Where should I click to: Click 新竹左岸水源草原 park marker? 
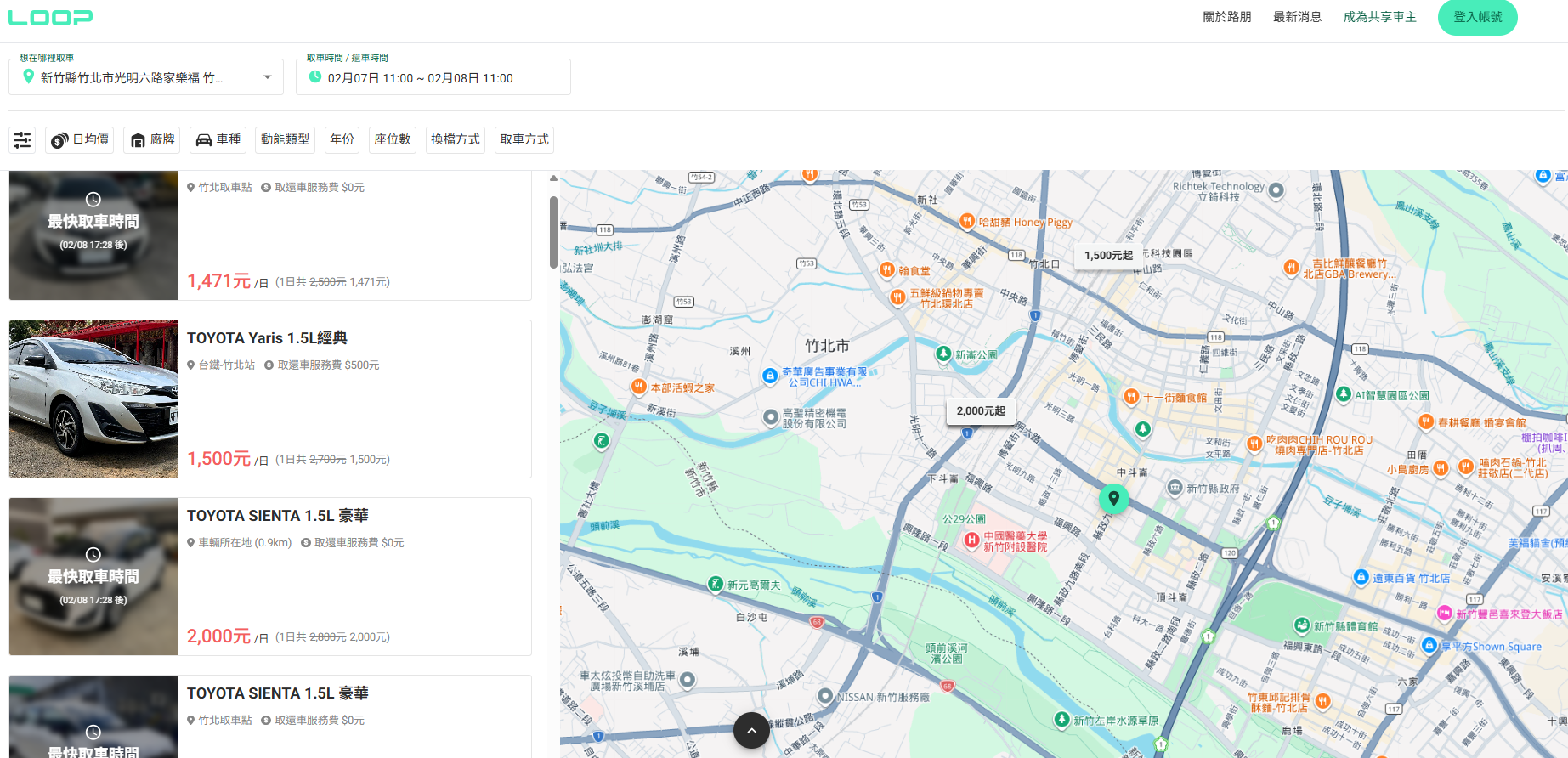tap(1061, 720)
